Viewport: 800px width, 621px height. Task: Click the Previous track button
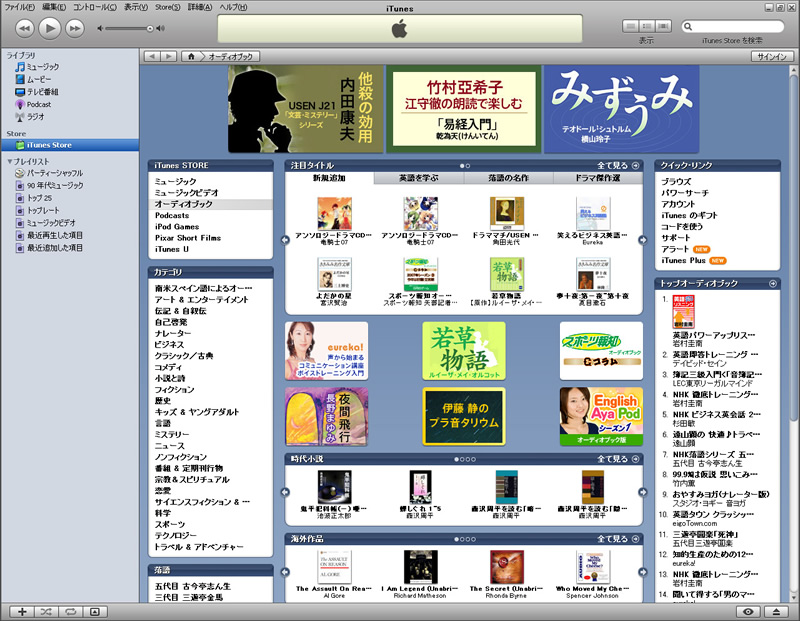tap(24, 28)
